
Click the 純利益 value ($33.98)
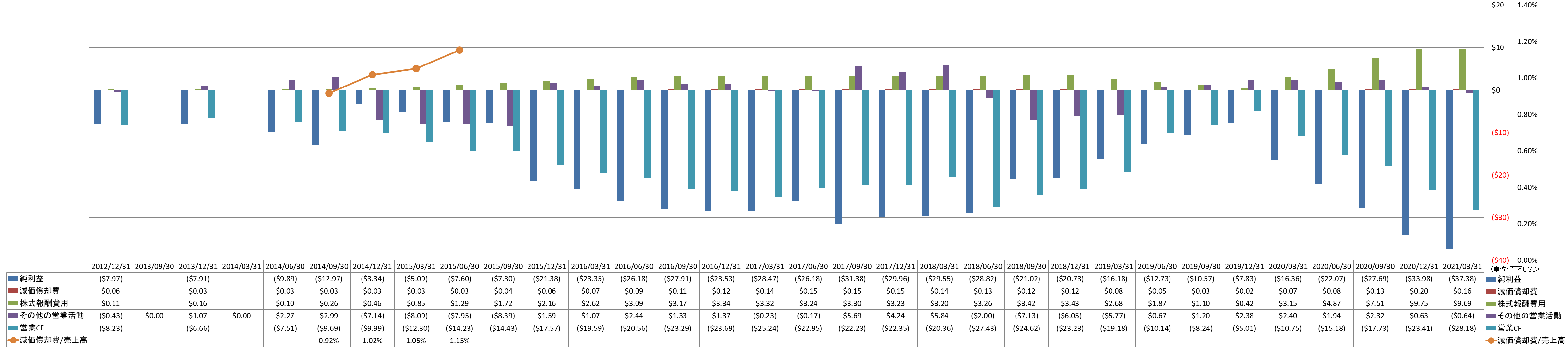point(1419,279)
